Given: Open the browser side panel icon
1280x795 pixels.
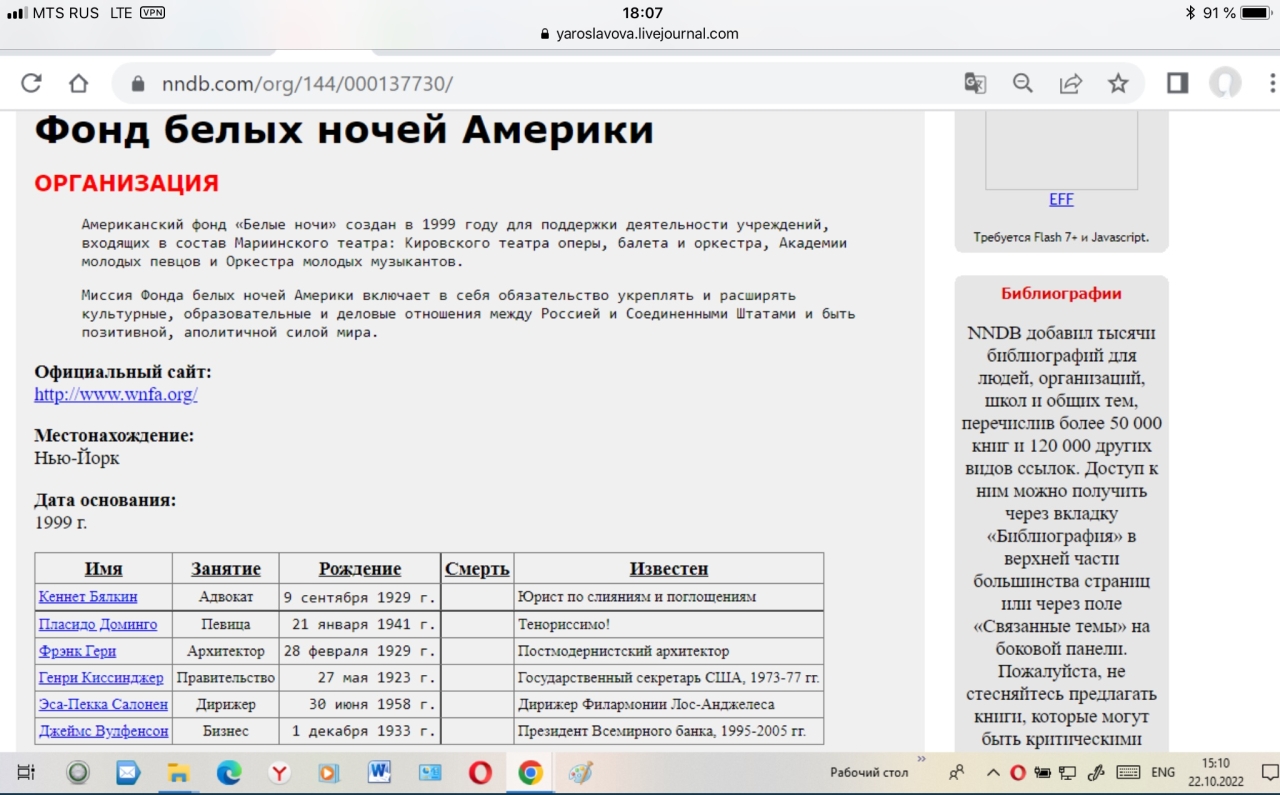Looking at the screenshot, I should tap(1177, 83).
